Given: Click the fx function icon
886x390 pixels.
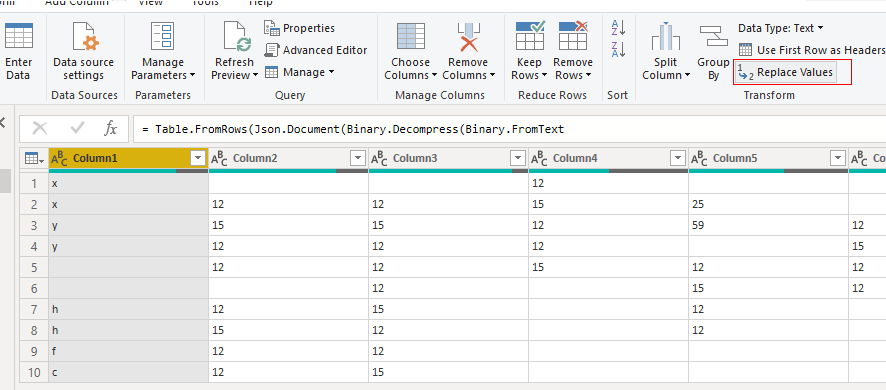Looking at the screenshot, I should pos(111,129).
